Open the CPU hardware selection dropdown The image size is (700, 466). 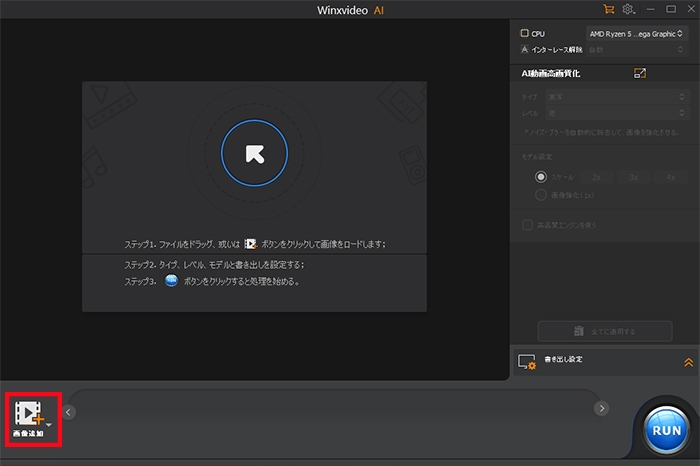636,34
